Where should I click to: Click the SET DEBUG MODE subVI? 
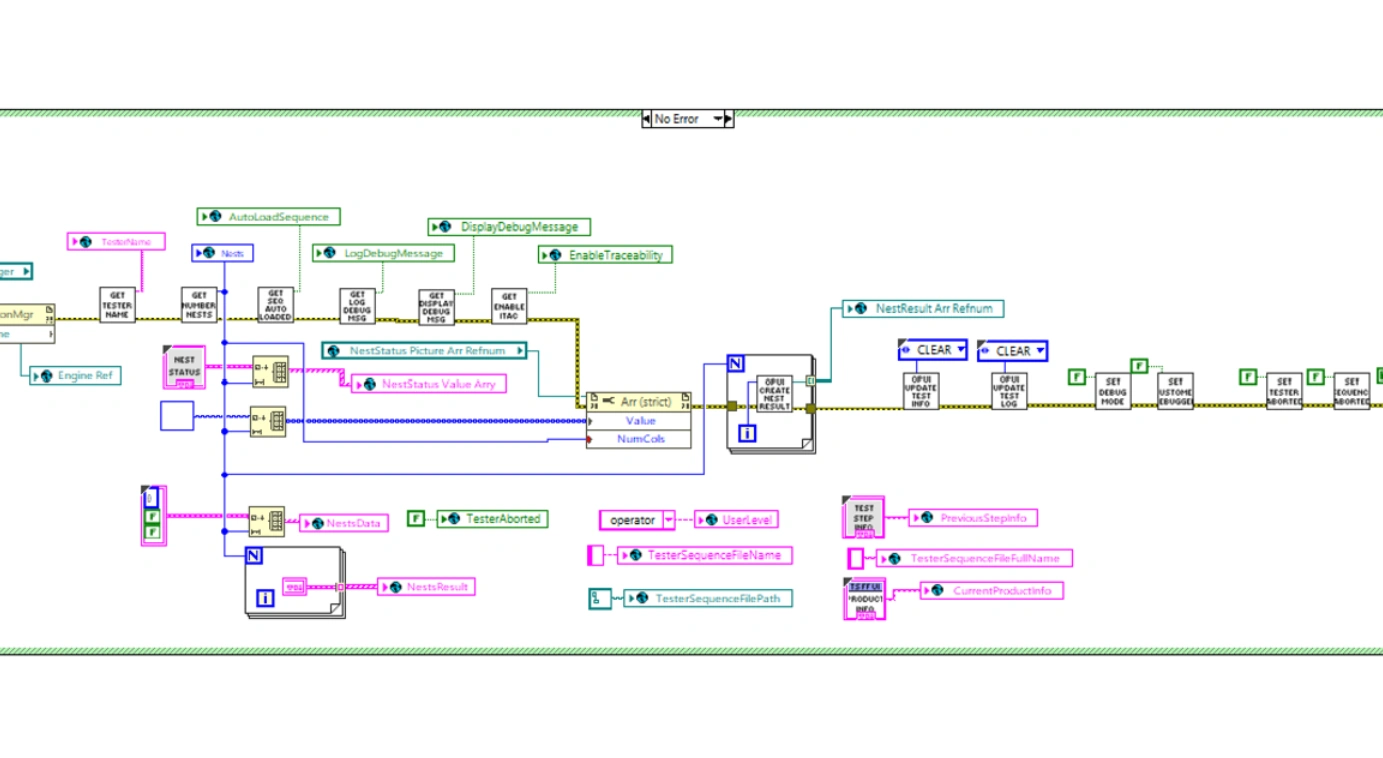click(x=1113, y=391)
